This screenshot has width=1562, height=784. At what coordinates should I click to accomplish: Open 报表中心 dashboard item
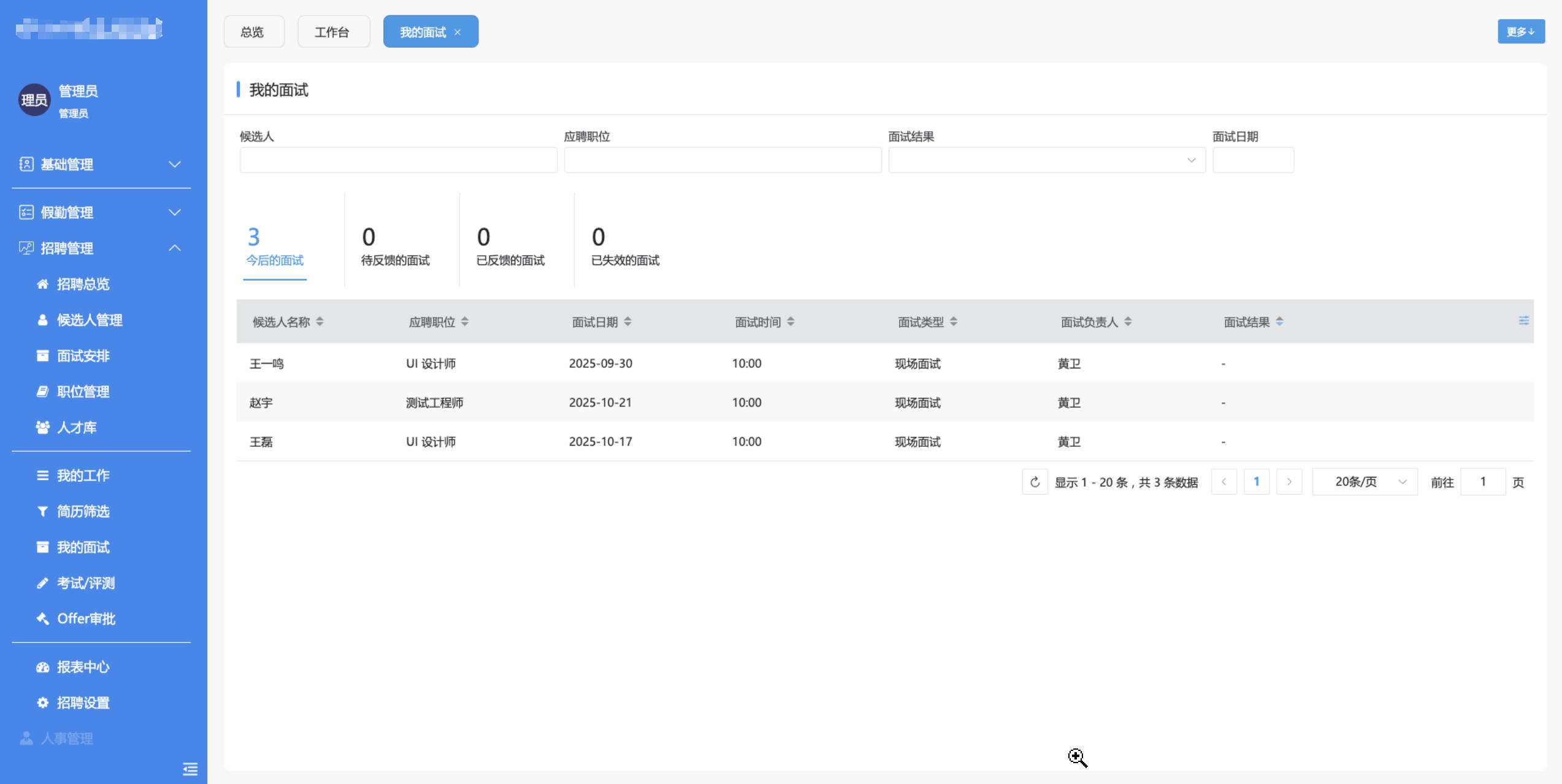[82, 666]
